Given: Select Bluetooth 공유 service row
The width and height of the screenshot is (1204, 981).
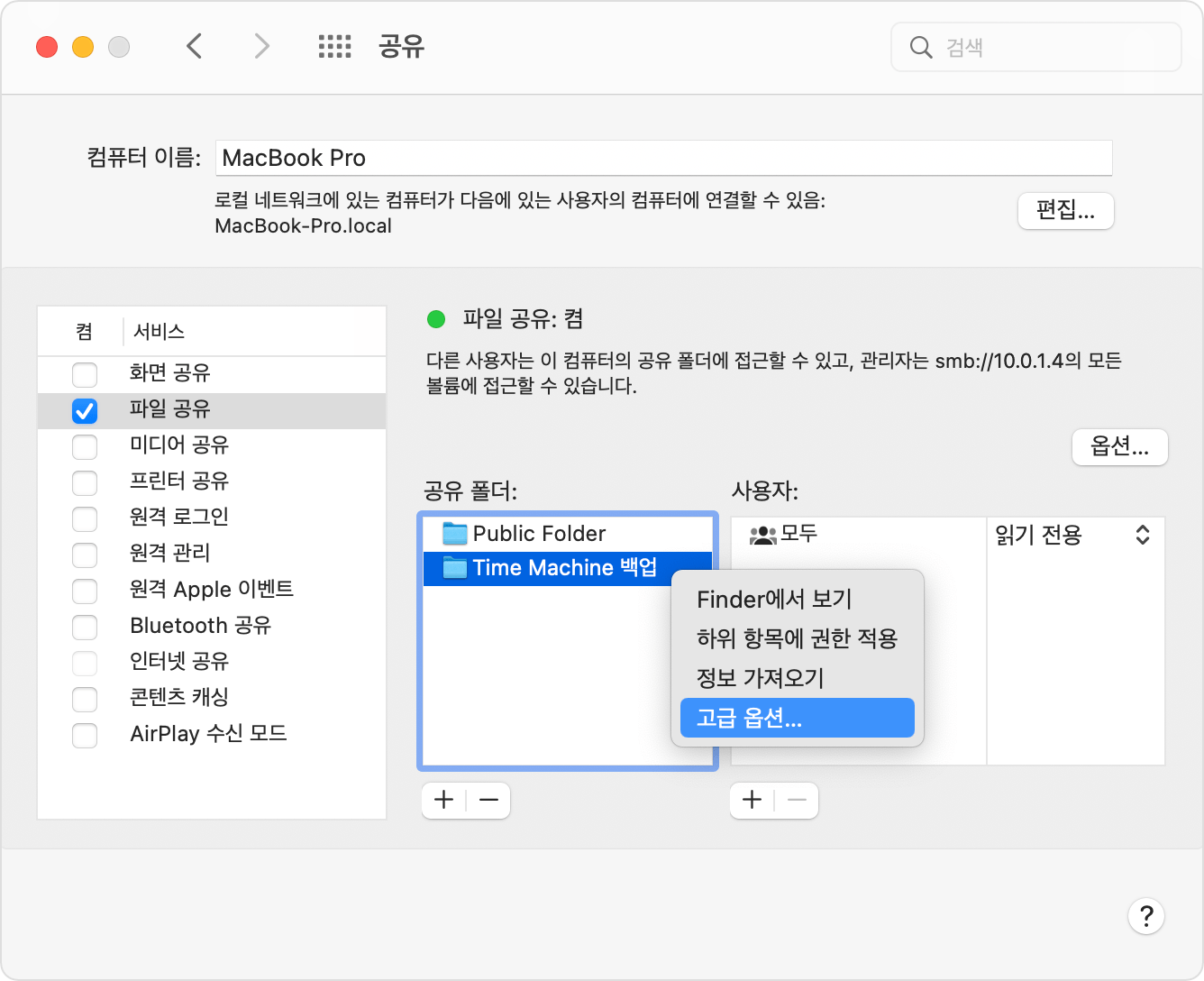Looking at the screenshot, I should coord(212,627).
